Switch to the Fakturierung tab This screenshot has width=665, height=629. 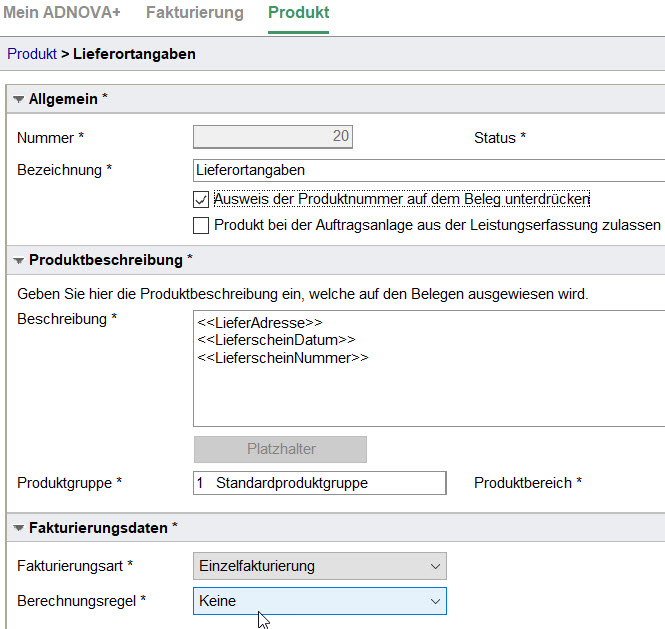click(195, 12)
